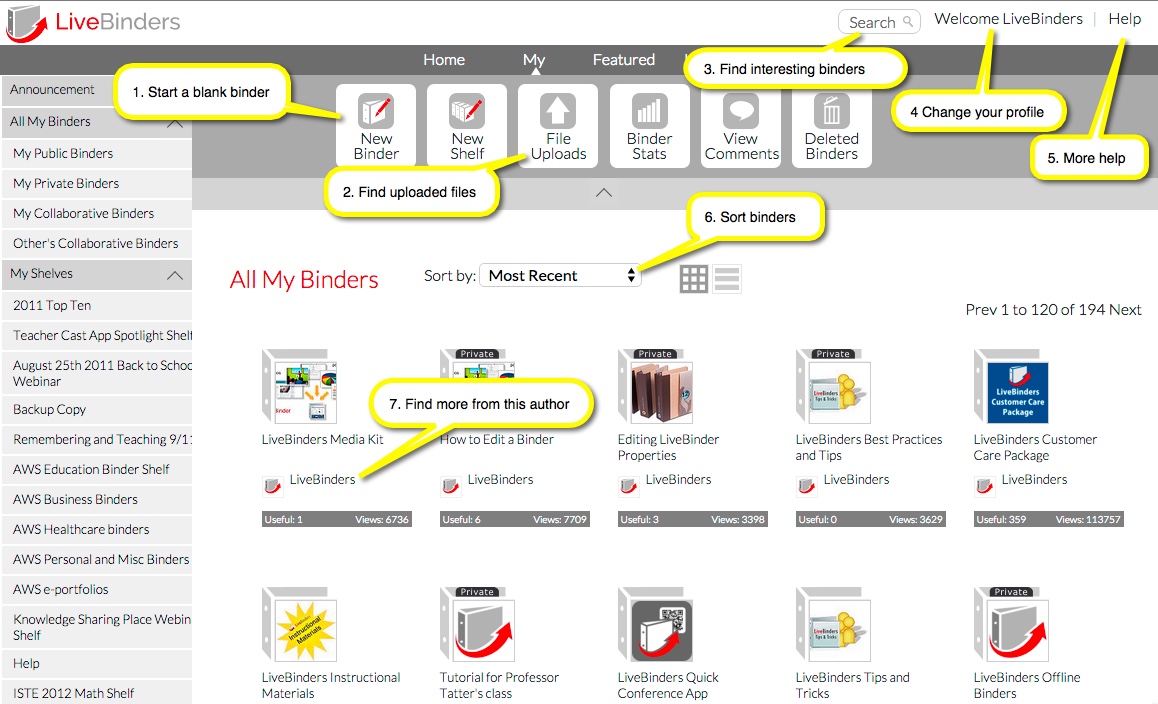The height and width of the screenshot is (704, 1158).
Task: Open August 25th 2011 Back to School Webinar shelf
Action: point(97,373)
